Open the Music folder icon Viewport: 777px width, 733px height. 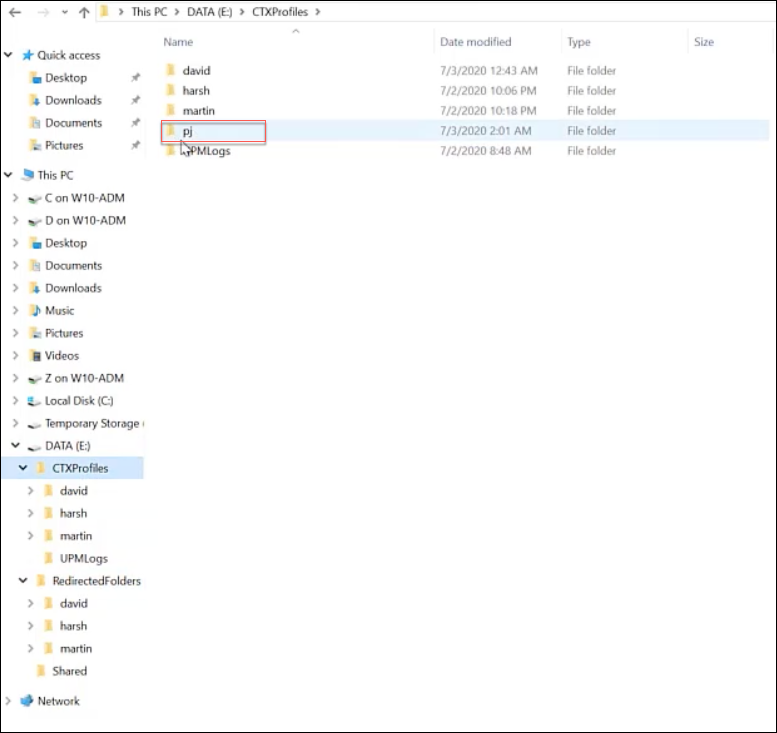click(35, 311)
